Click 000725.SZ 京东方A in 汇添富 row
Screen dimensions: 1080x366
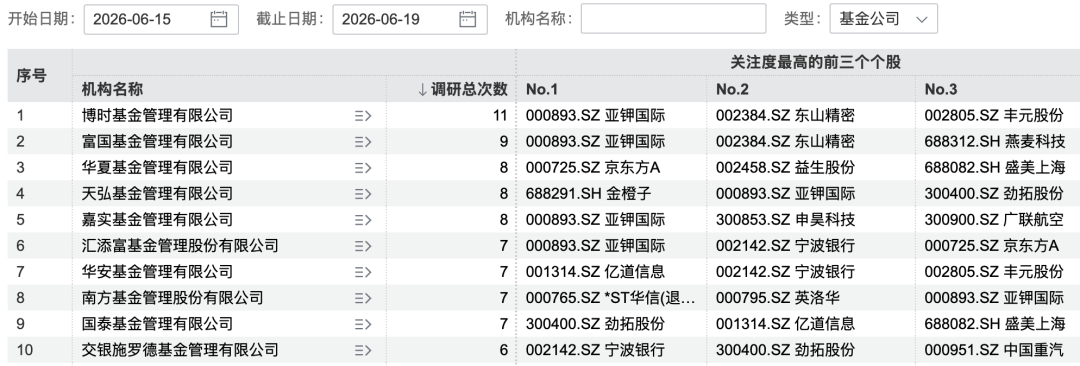click(x=992, y=246)
